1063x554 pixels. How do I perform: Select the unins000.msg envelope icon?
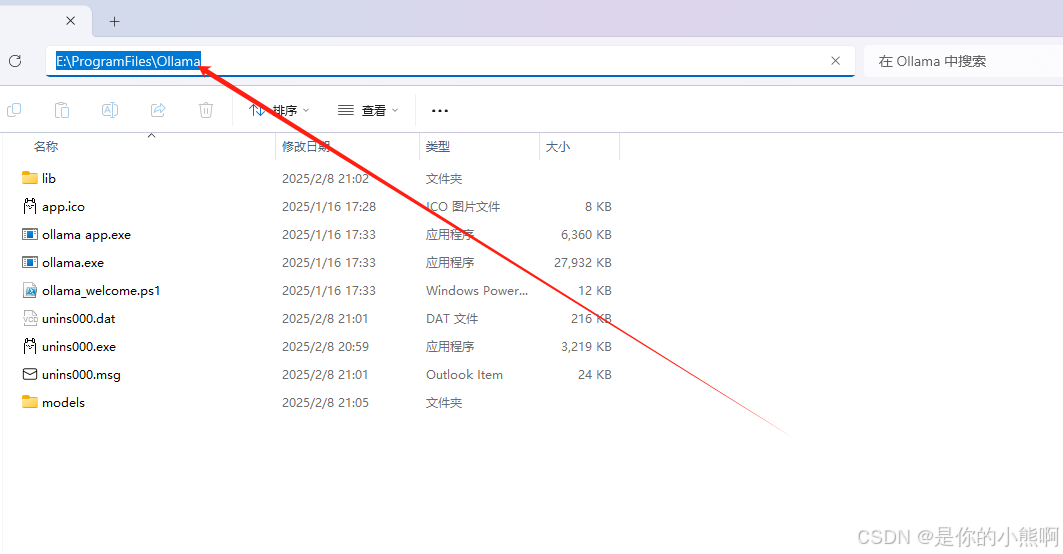click(30, 374)
